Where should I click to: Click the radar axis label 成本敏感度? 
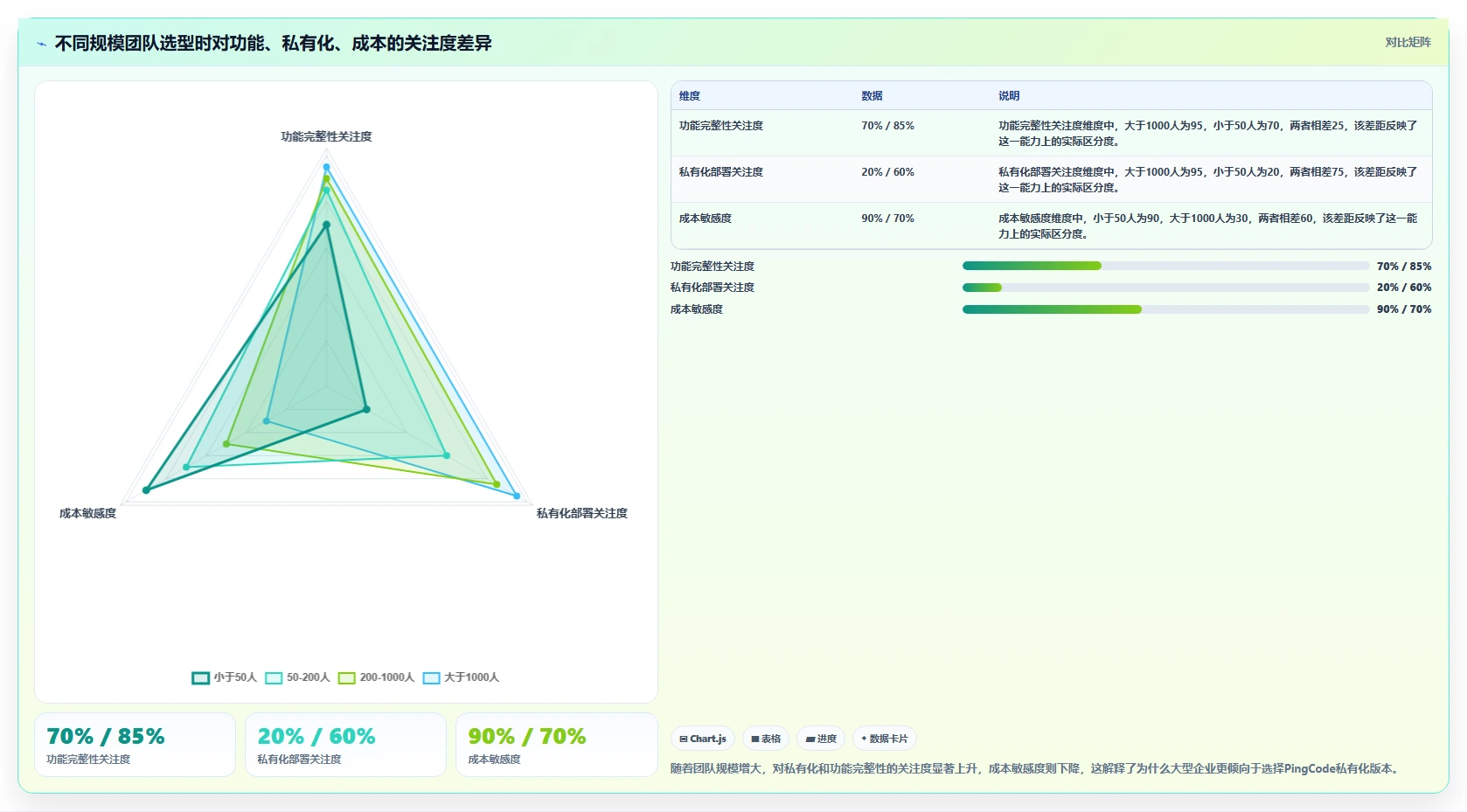(87, 513)
